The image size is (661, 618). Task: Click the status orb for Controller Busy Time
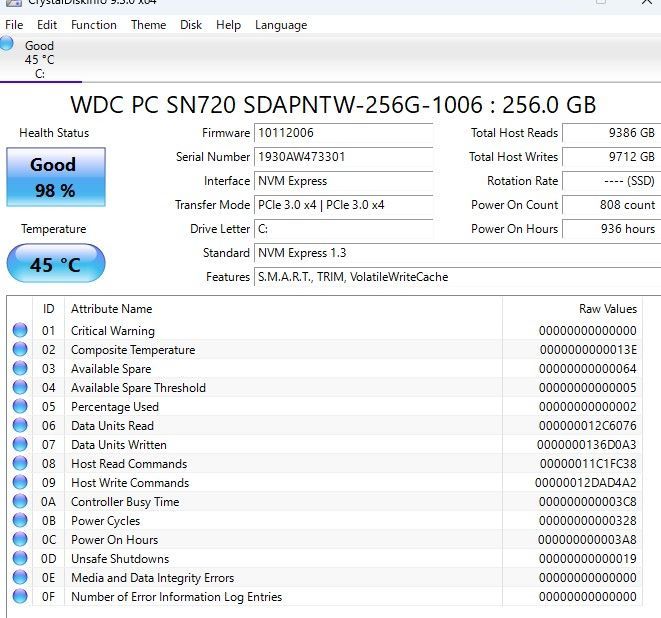pos(20,501)
